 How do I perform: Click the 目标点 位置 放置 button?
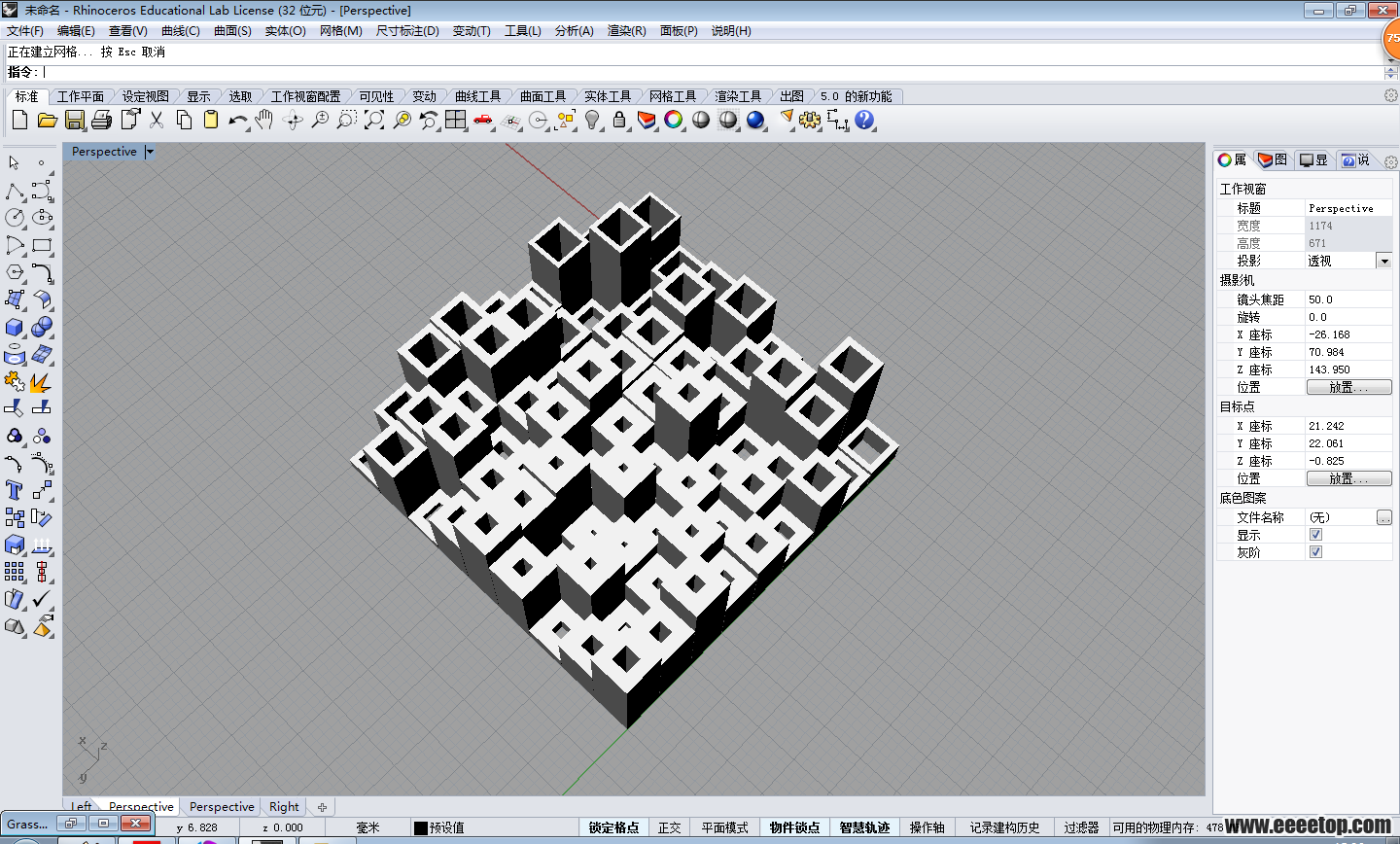tap(1348, 478)
